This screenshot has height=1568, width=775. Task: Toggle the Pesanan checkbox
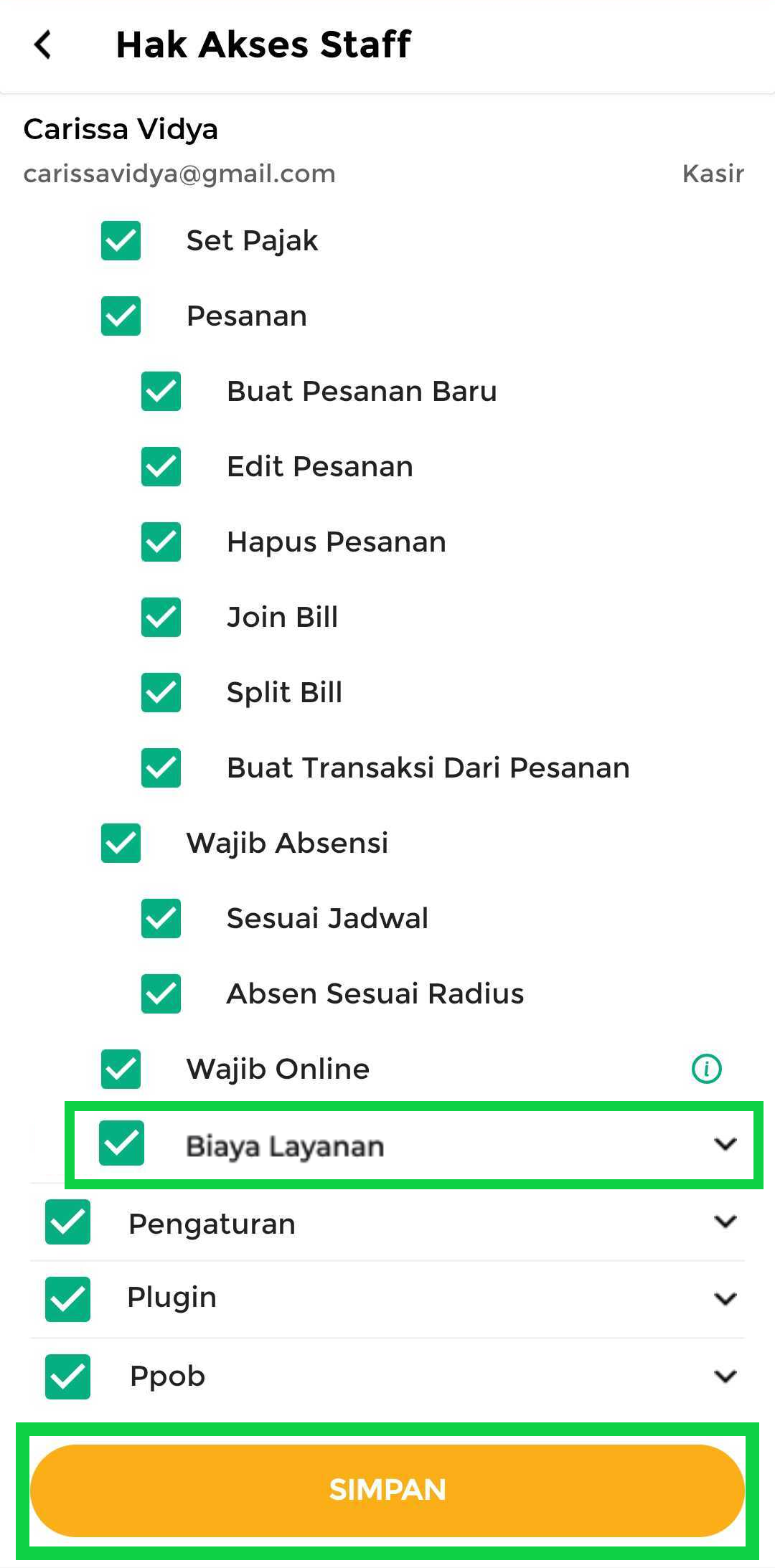point(121,316)
